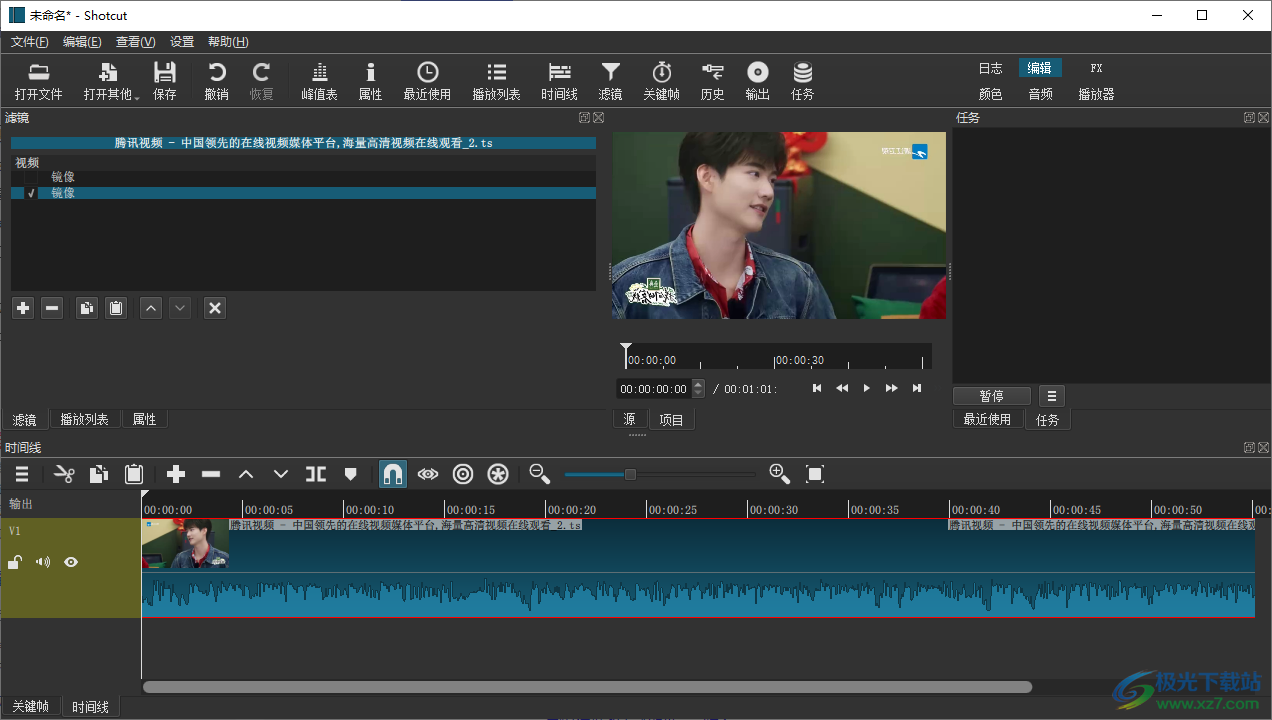Show 最近使用 recent files from toolbar

click(427, 81)
